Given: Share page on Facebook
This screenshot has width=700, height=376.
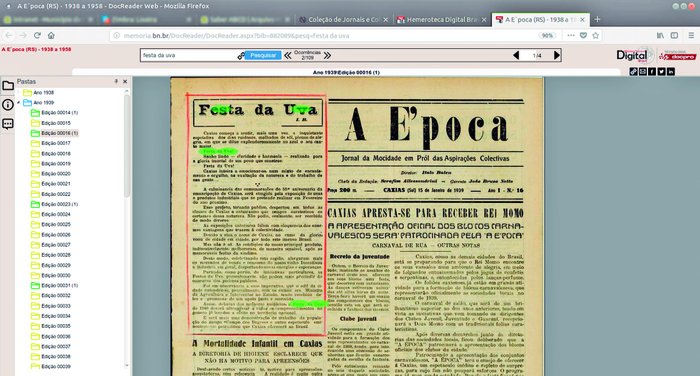Looking at the screenshot, I should [652, 71].
